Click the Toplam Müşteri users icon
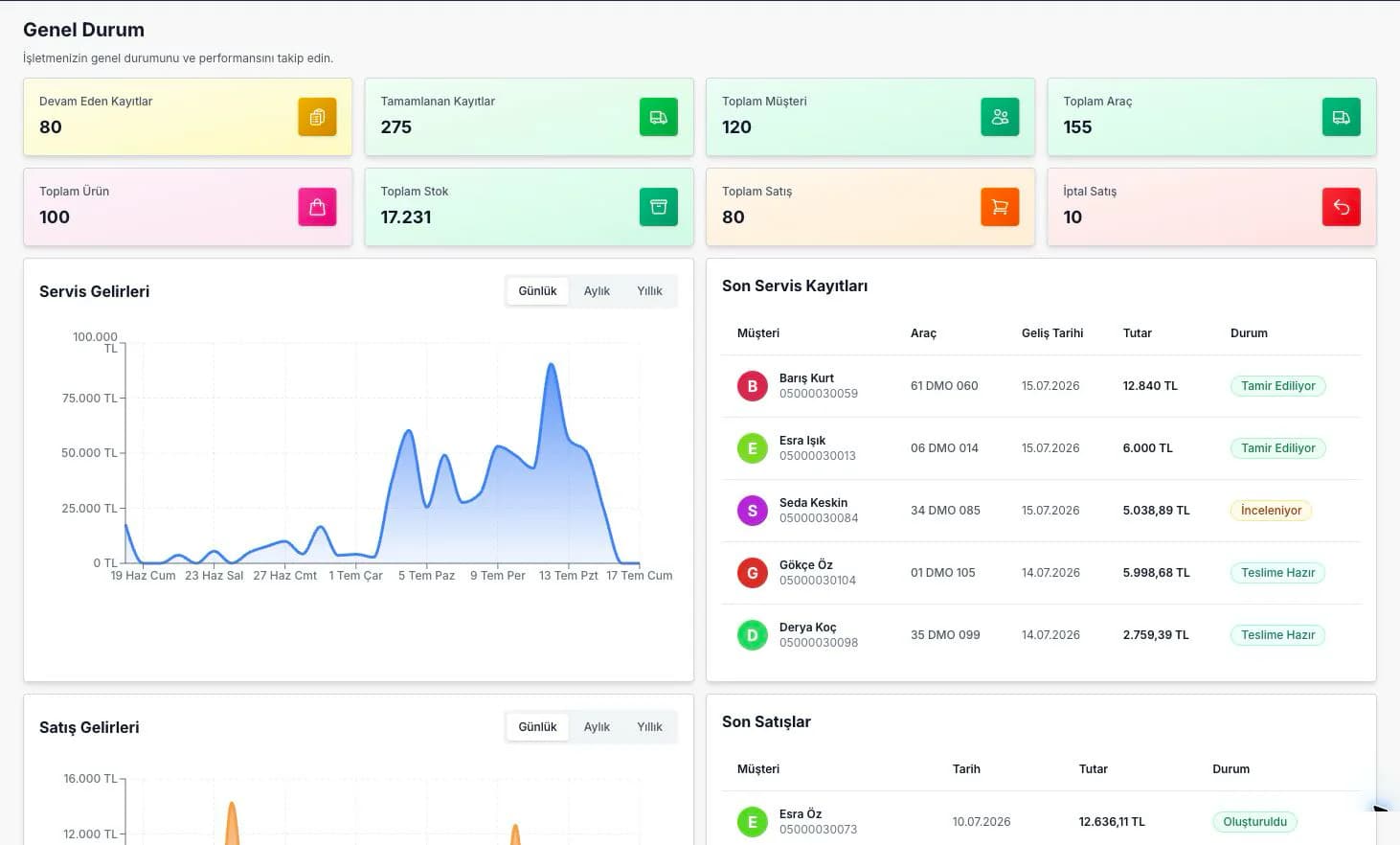This screenshot has width=1400, height=845. click(1000, 117)
